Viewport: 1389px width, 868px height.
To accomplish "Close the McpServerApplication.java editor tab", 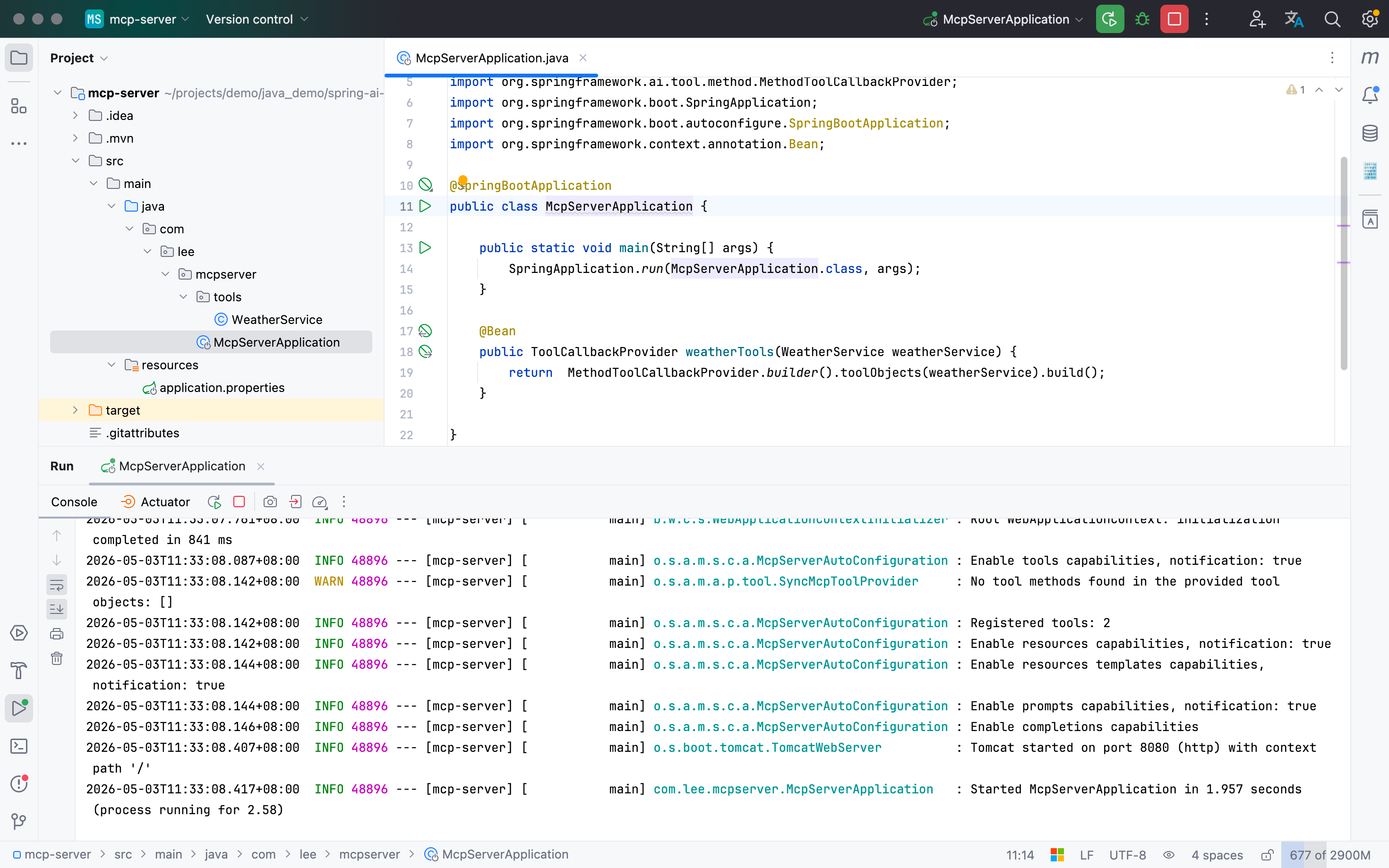I will click(583, 58).
